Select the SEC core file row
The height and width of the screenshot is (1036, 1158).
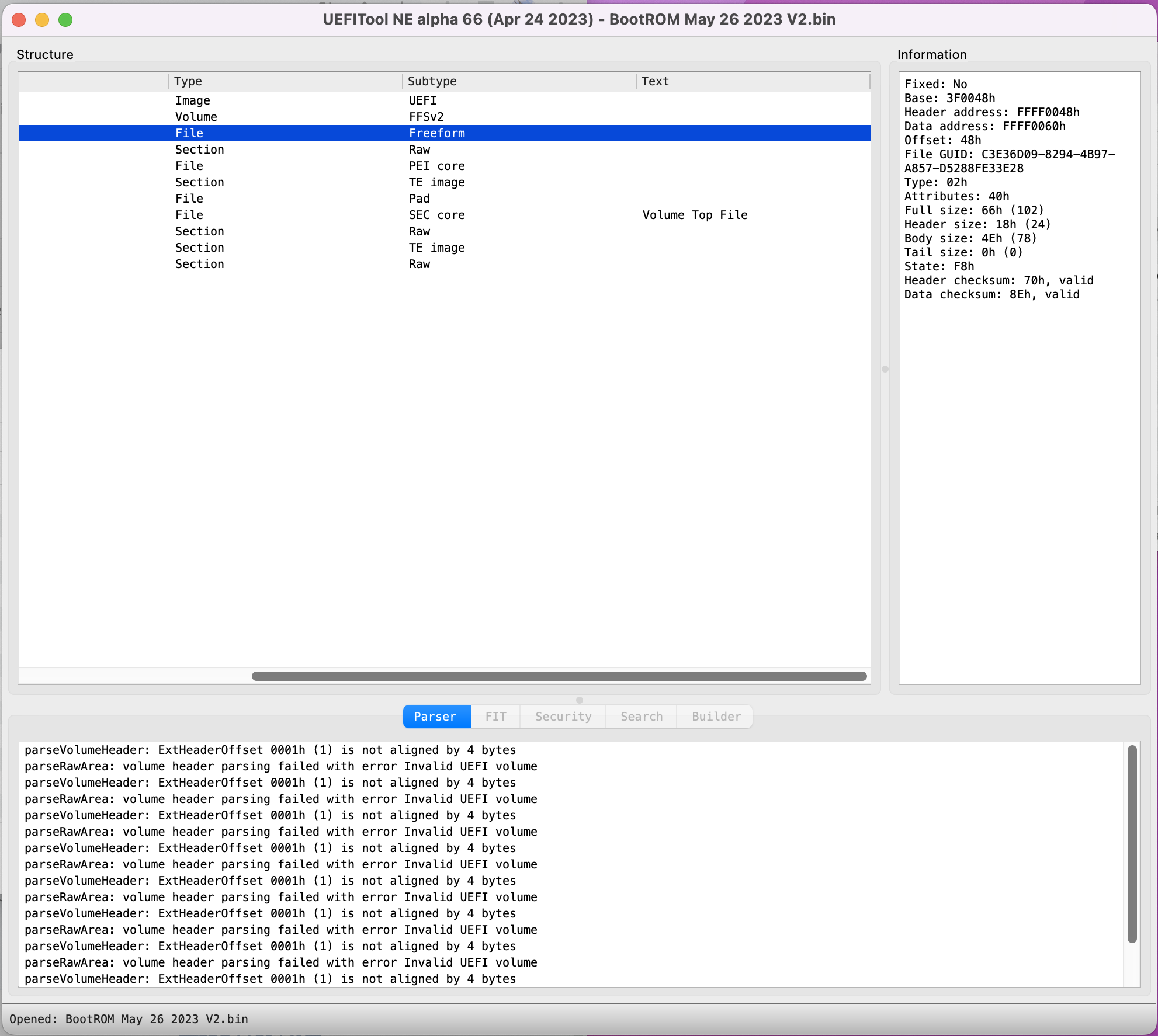point(436,215)
